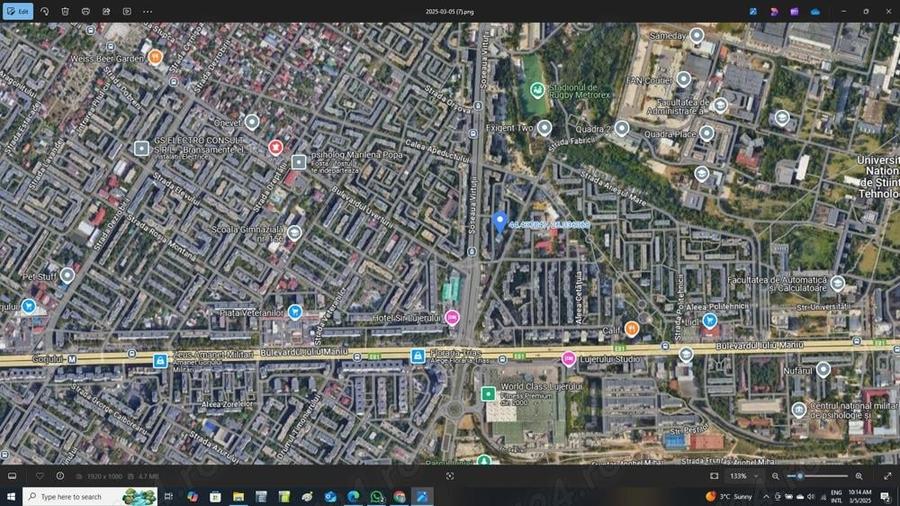Click the 1920 x 1000 dimensions text

[104, 476]
